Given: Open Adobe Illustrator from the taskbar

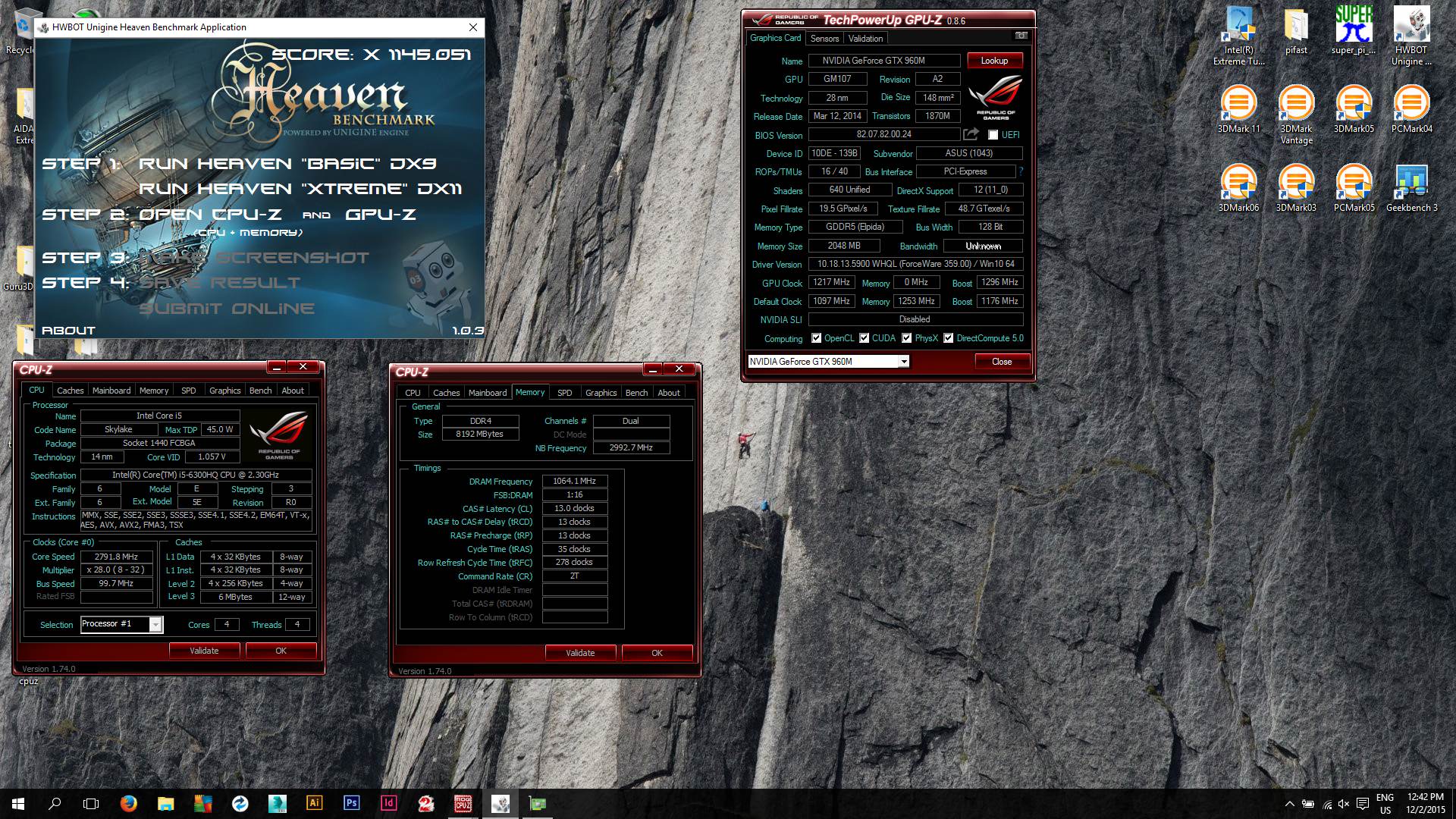Looking at the screenshot, I should click(314, 803).
